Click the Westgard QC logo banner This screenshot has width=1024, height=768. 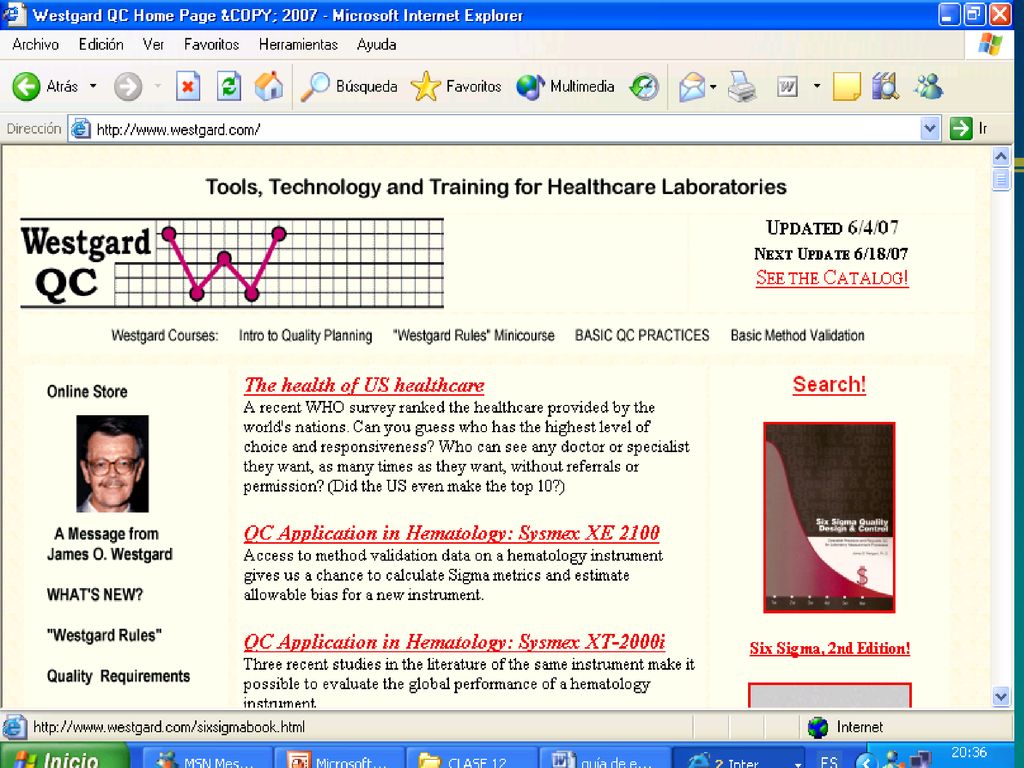click(232, 263)
